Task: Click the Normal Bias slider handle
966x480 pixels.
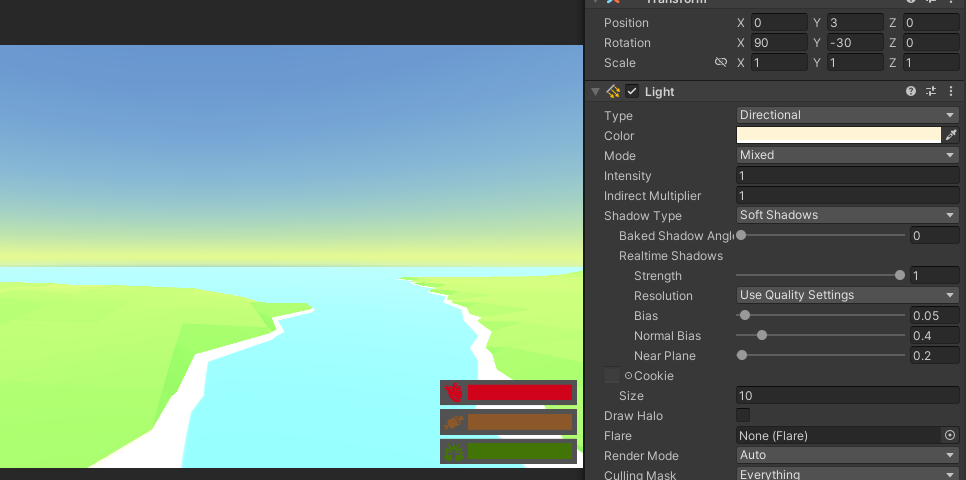Action: tap(762, 335)
